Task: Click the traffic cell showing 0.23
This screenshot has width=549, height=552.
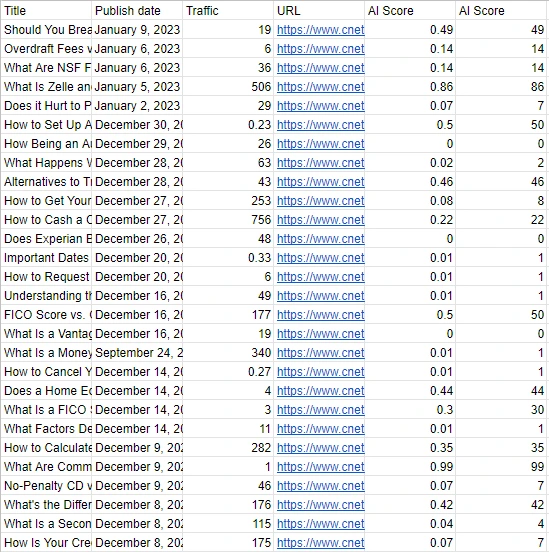Action: point(228,125)
